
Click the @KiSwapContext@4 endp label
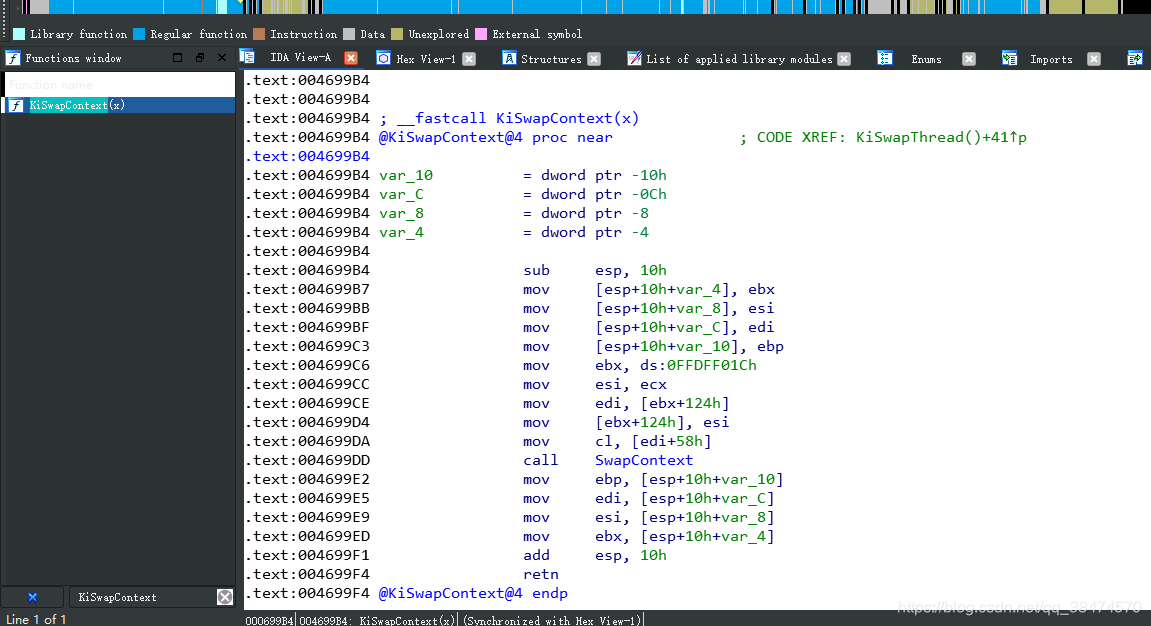(473, 593)
